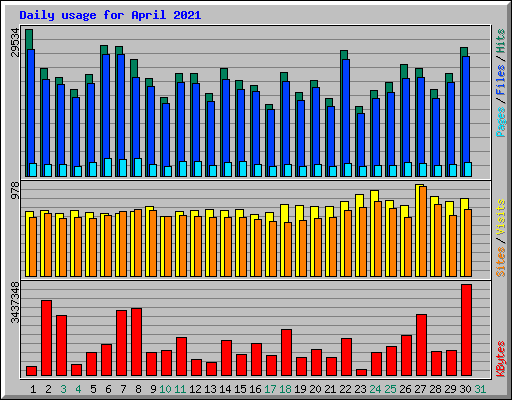This screenshot has width=512, height=400.
Task: Click day 23 on the x-axis
Action: coord(360,389)
